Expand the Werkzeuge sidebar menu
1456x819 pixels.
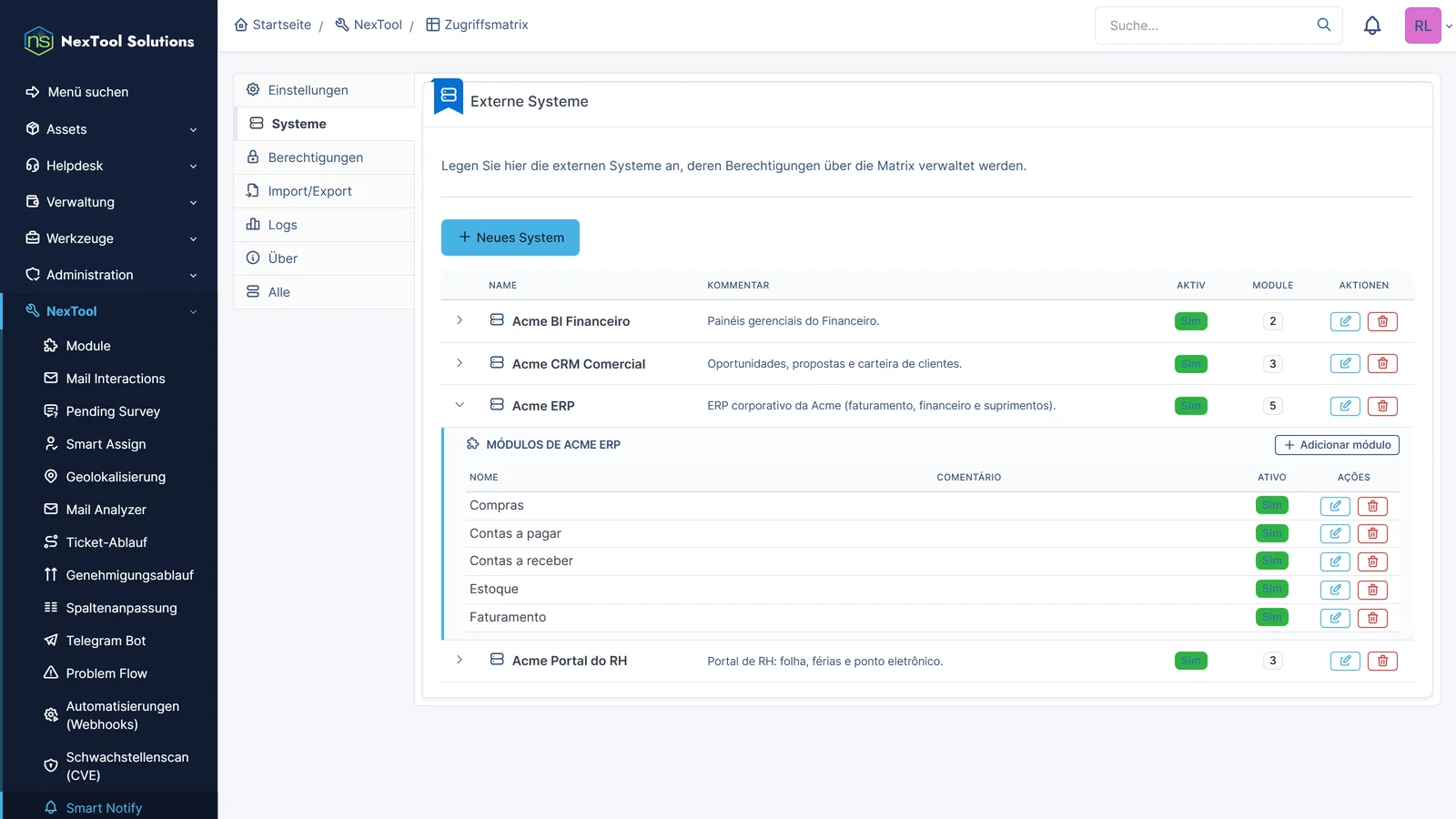[x=109, y=238]
